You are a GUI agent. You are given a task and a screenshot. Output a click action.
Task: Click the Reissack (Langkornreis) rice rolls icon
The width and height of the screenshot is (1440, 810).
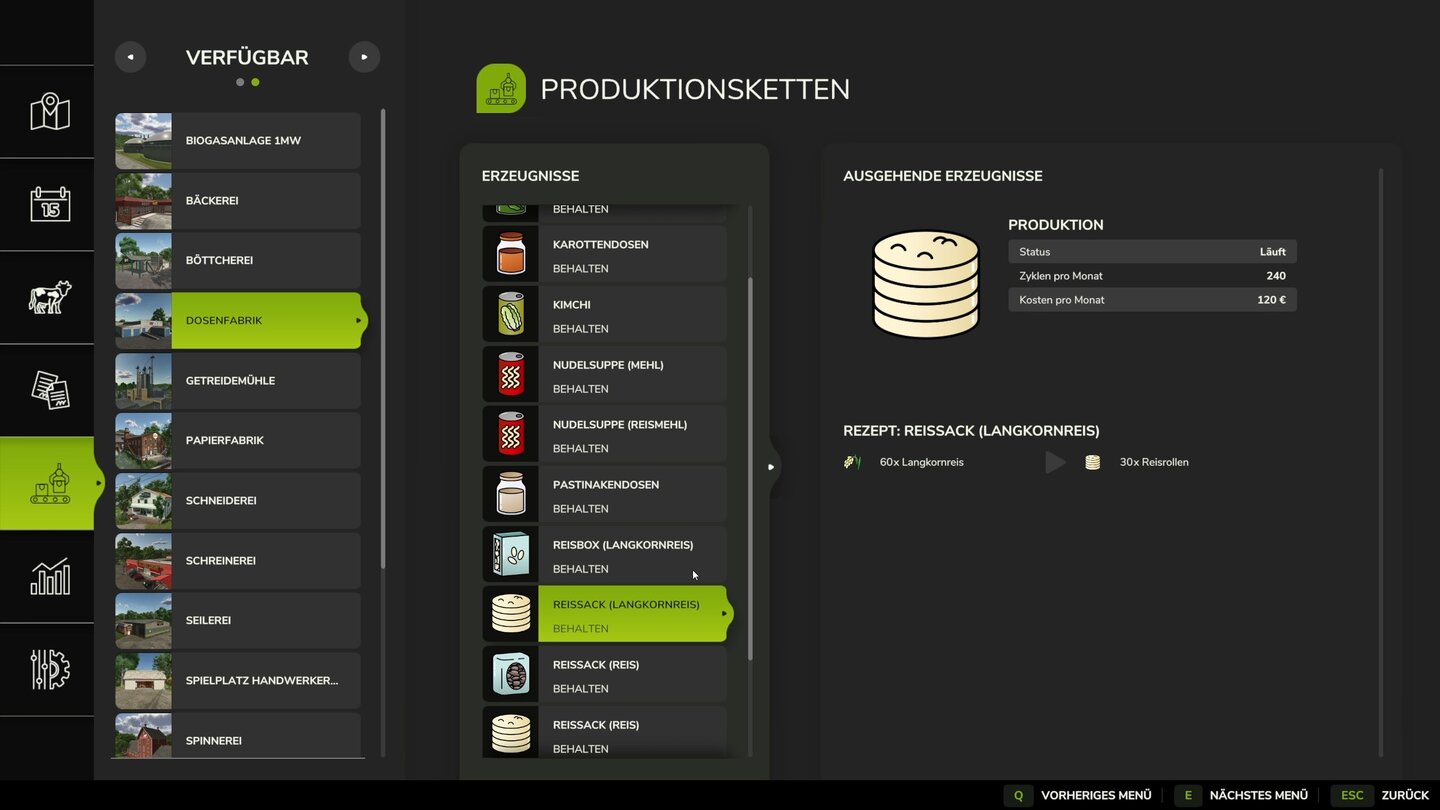tap(511, 614)
